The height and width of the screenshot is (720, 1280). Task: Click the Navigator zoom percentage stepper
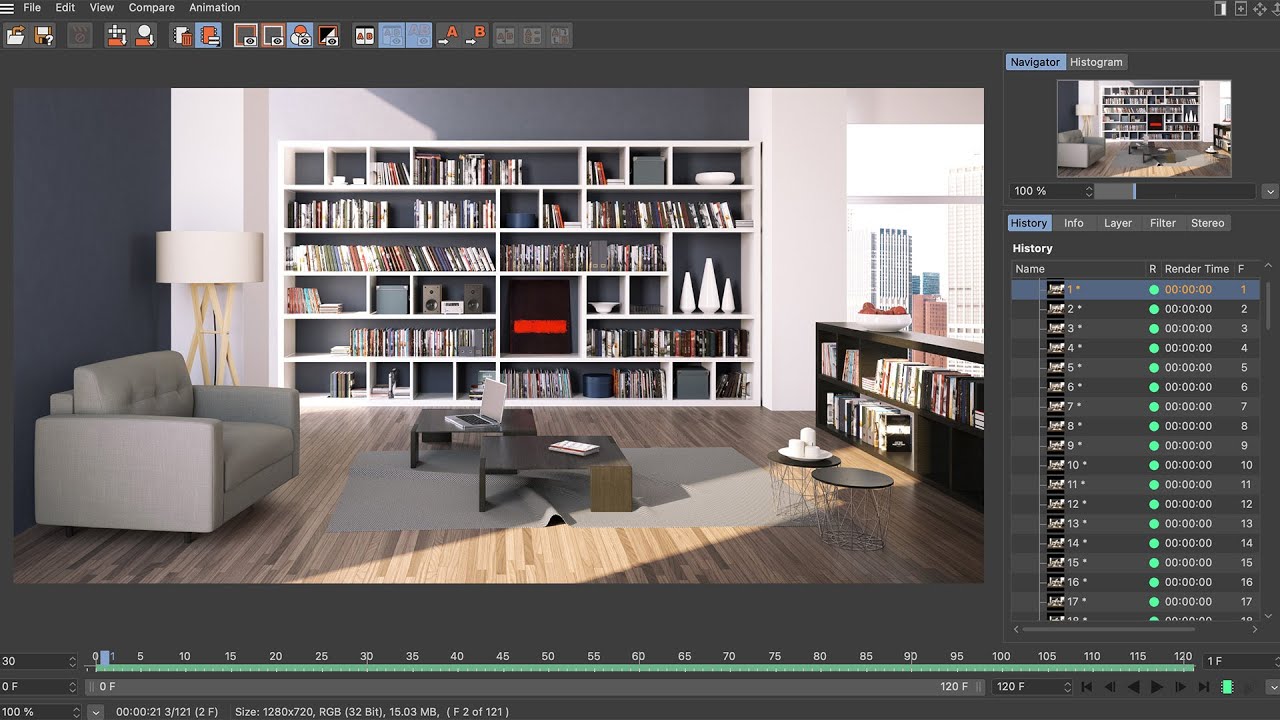pos(1089,191)
